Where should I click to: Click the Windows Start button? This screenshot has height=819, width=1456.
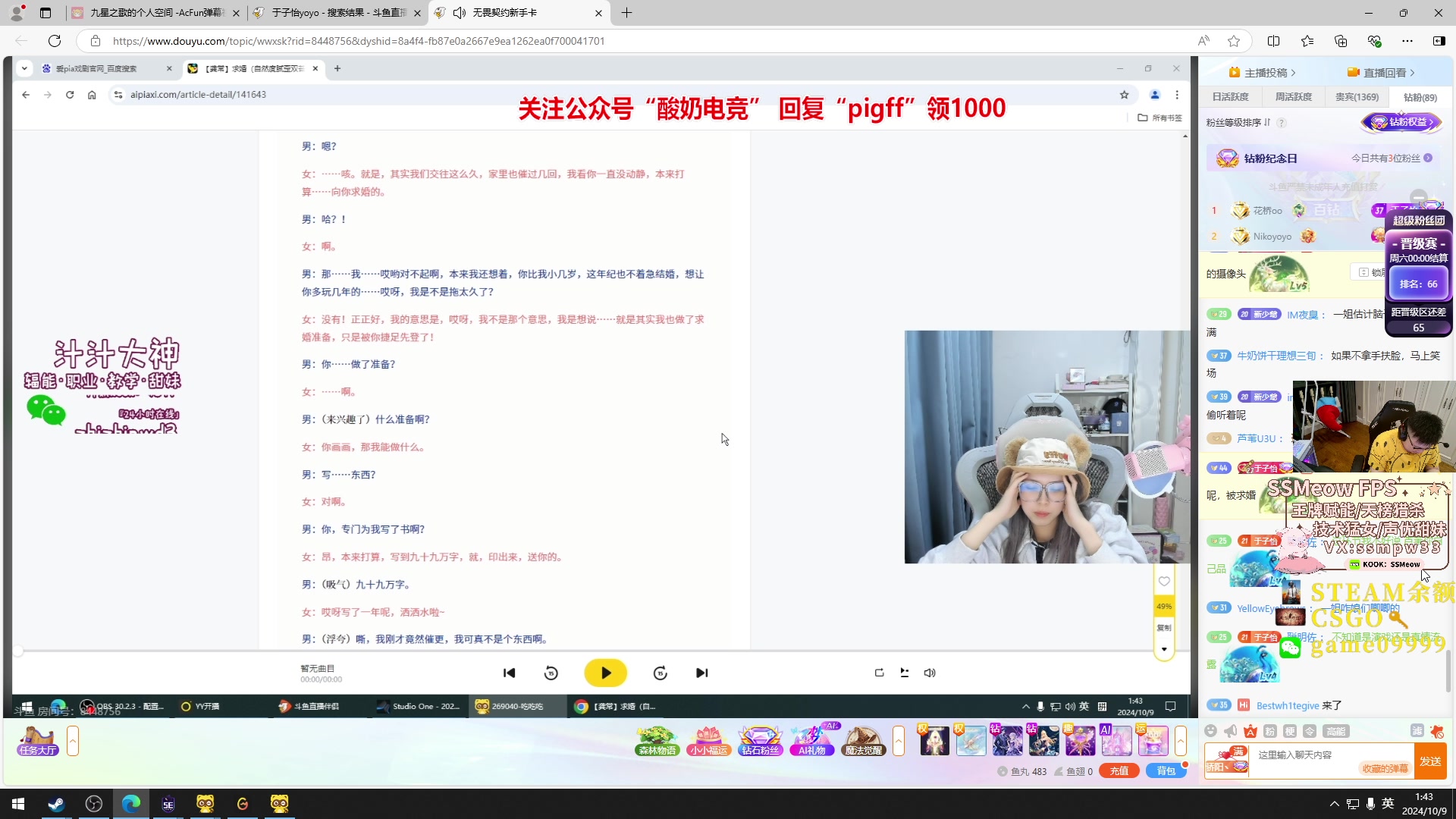18,804
